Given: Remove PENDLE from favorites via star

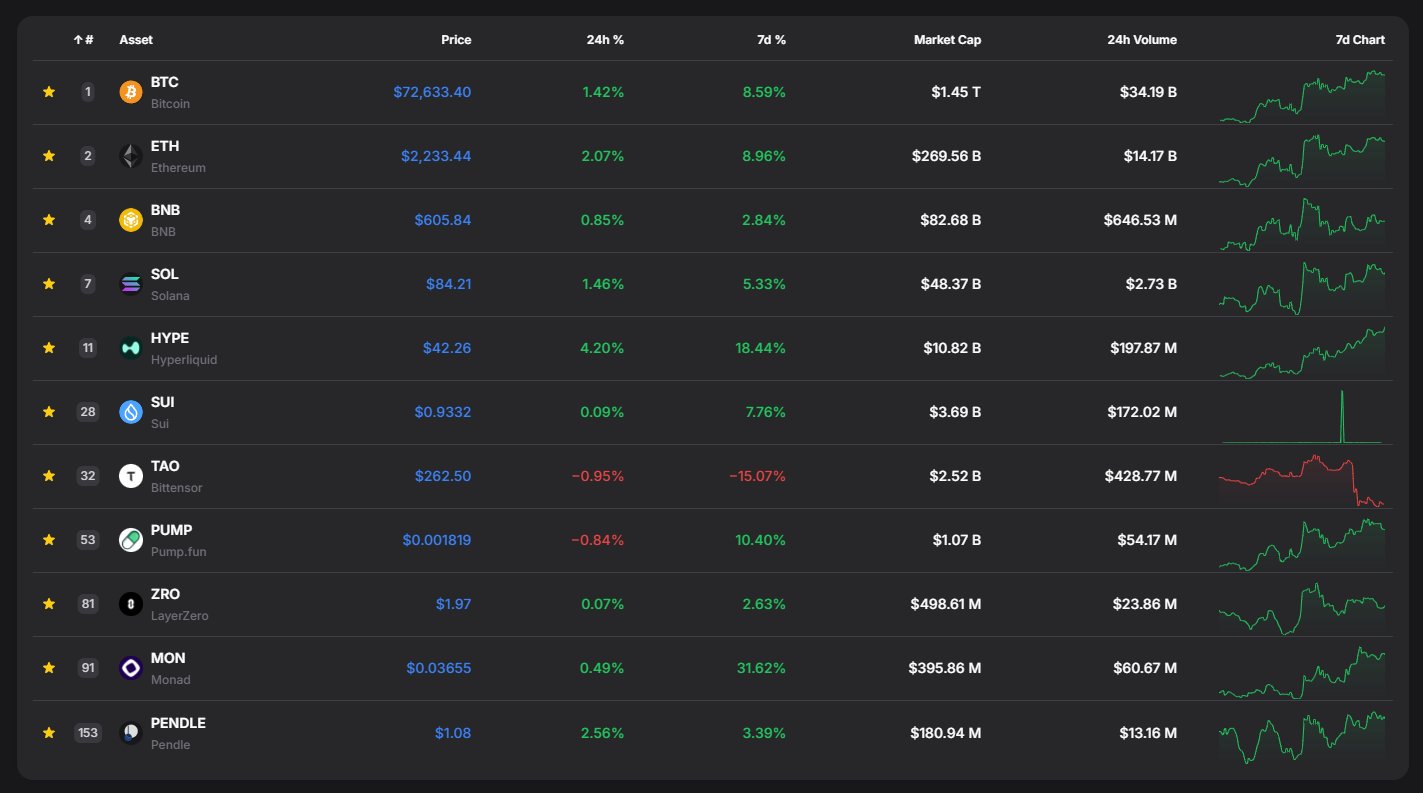Looking at the screenshot, I should point(48,733).
